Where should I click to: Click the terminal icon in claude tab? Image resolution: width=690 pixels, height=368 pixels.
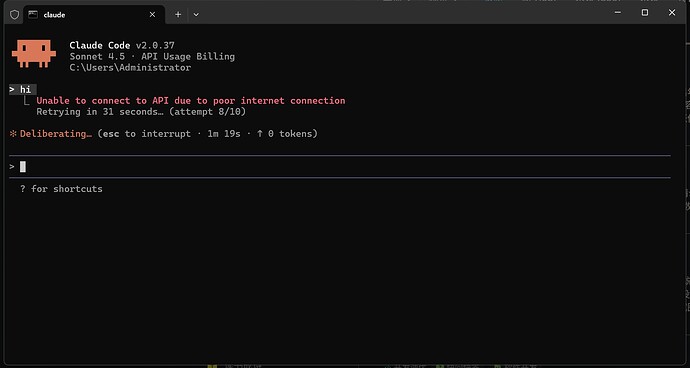33,15
